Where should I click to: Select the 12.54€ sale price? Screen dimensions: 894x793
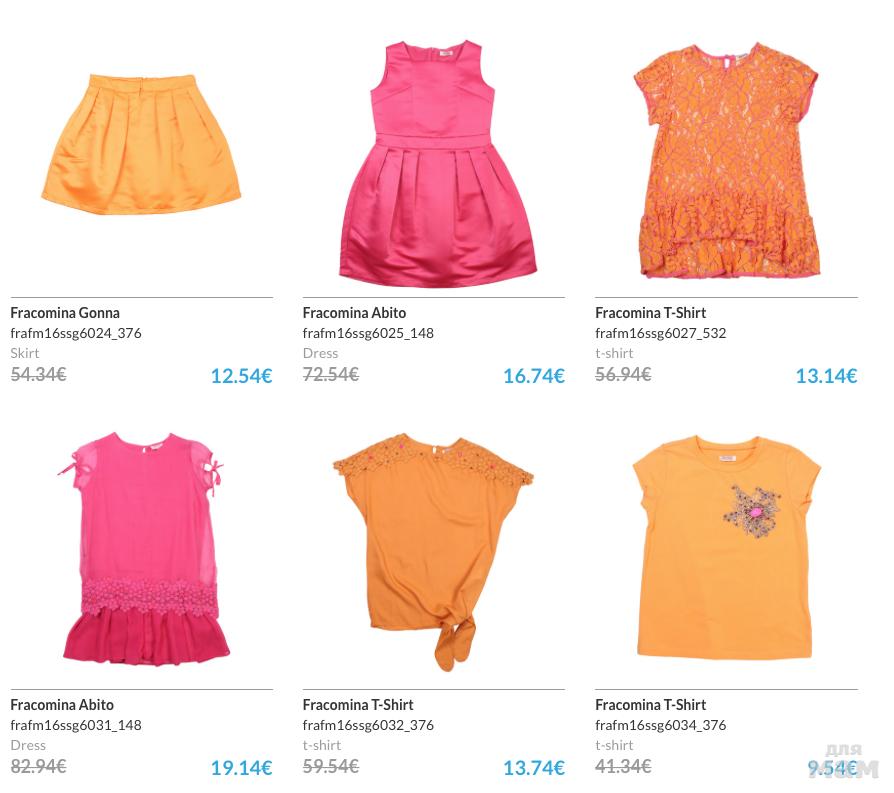[242, 376]
